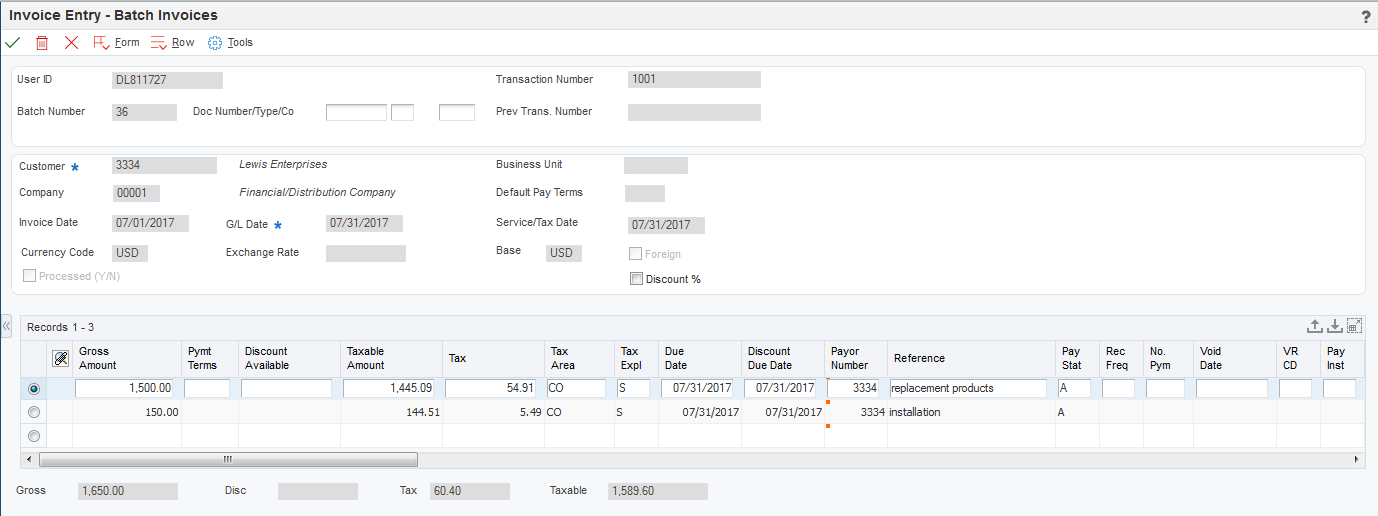
Task: Click the grid's right scroll arrow
Action: (1356, 459)
